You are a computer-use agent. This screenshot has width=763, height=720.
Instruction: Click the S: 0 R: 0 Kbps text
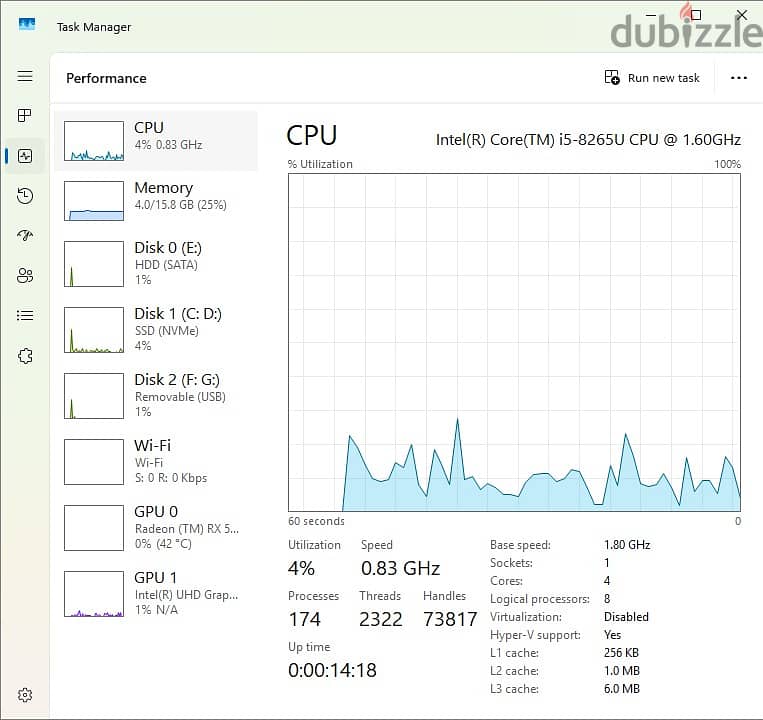pyautogui.click(x=171, y=478)
